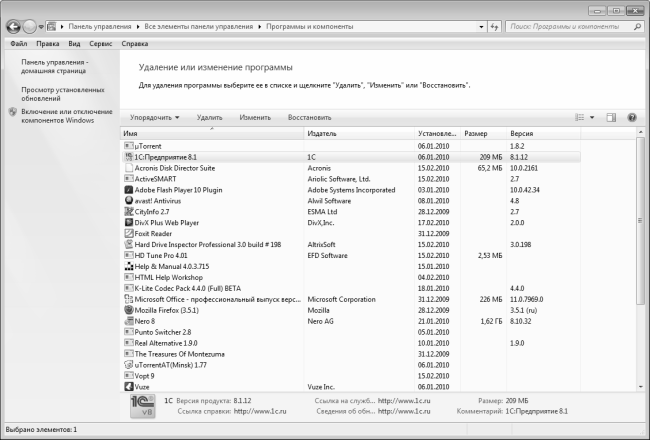Click the Microsoft Office entry icon
The height and width of the screenshot is (440, 650).
pos(128,299)
